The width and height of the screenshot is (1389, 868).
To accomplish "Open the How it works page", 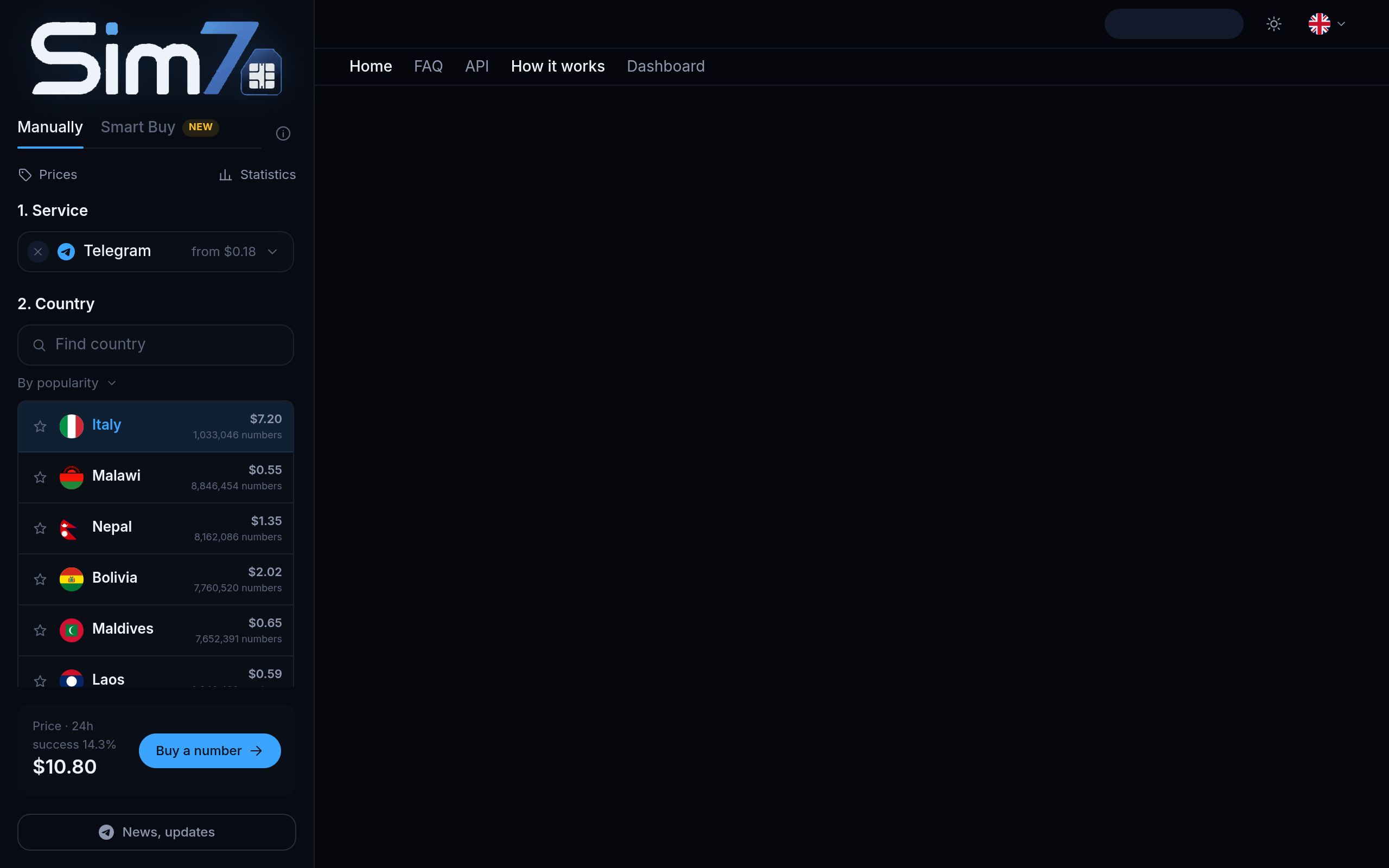I will pyautogui.click(x=557, y=67).
